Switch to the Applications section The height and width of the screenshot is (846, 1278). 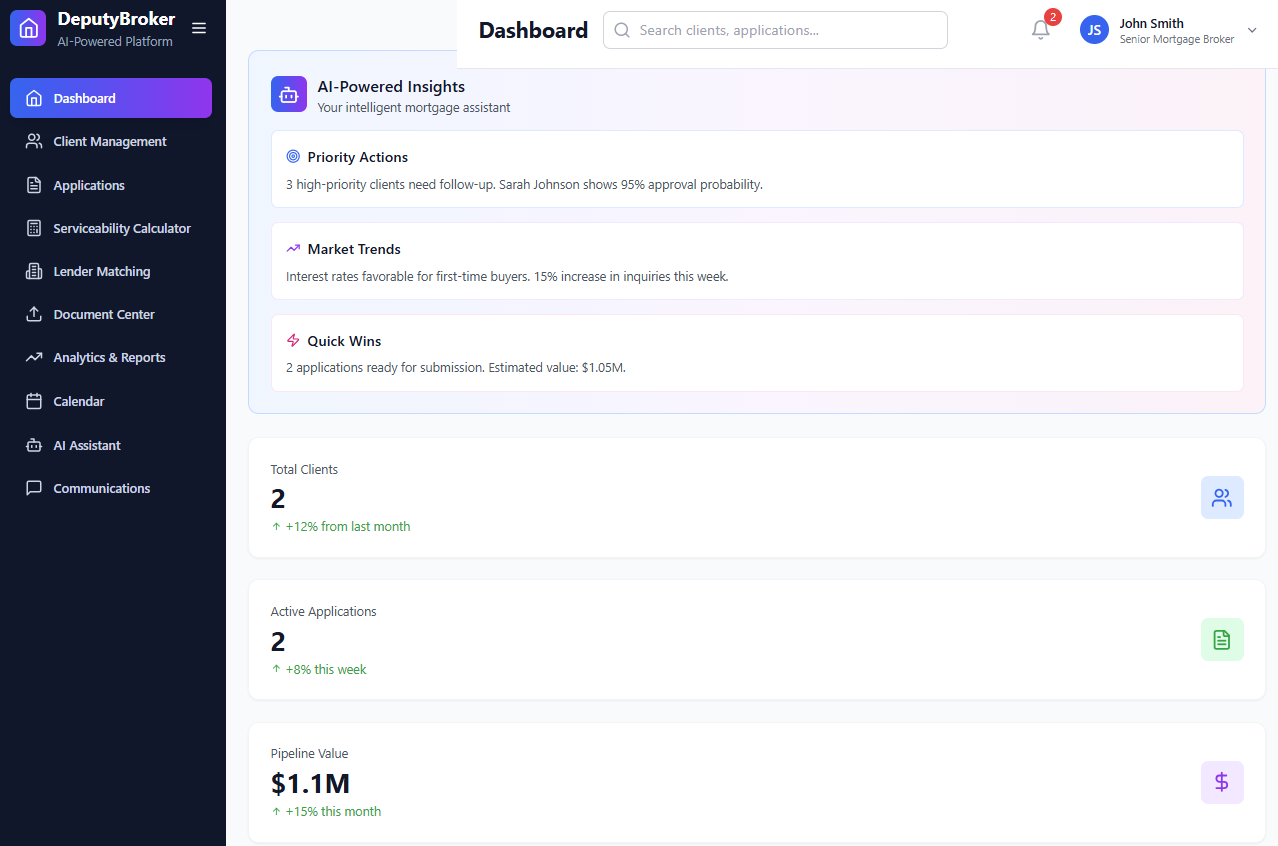(x=90, y=185)
